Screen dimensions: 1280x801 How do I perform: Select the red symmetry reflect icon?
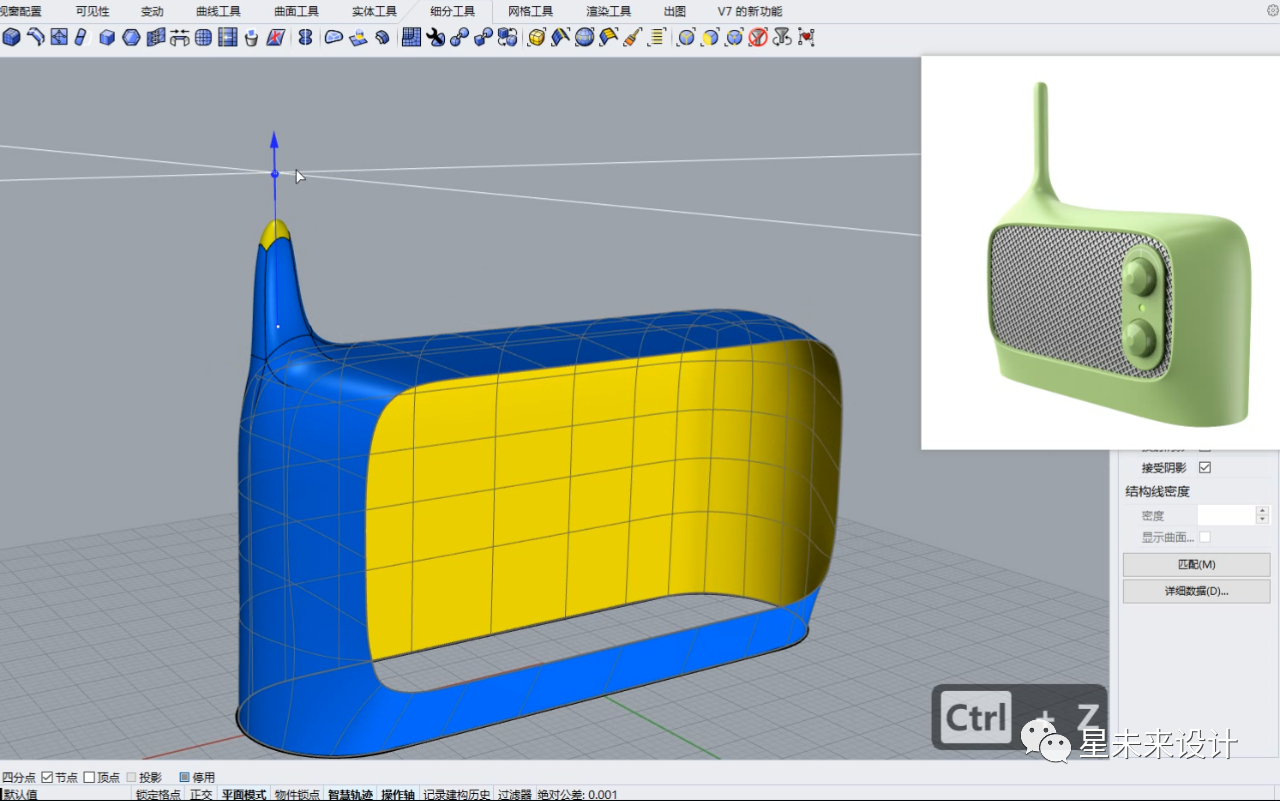[276, 37]
